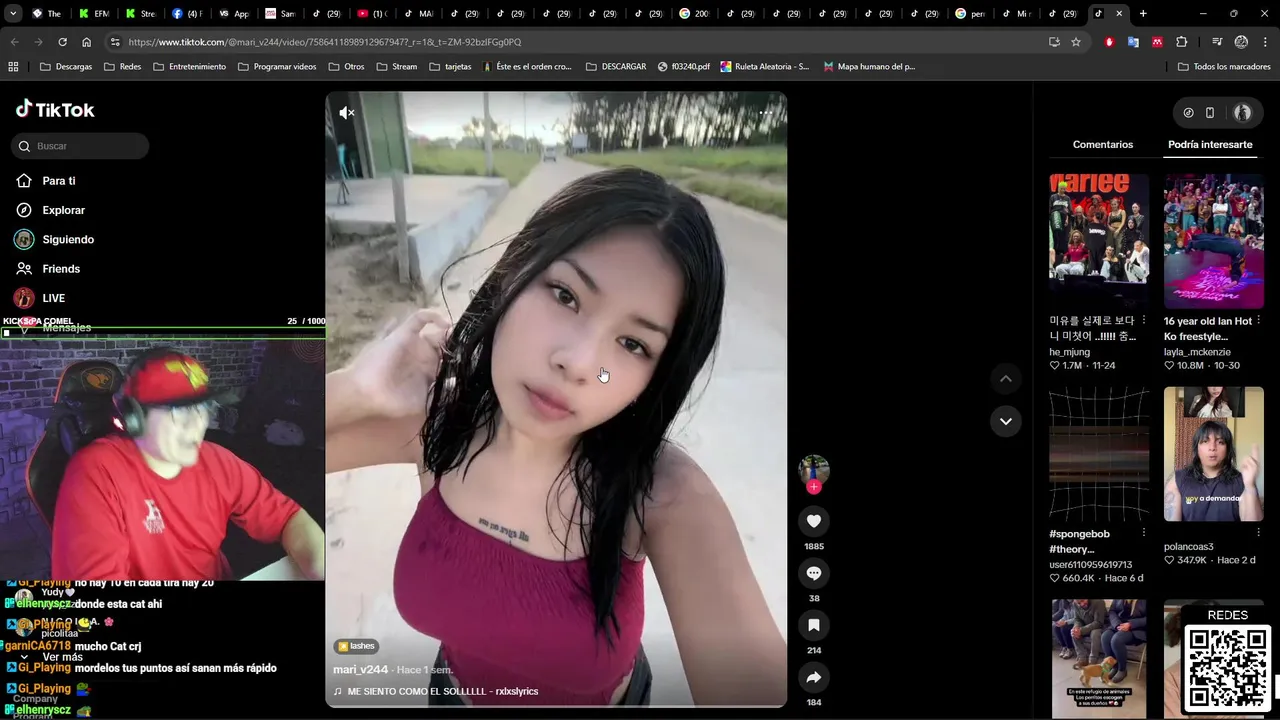Screen dimensions: 1280x720
Task: Focus the Buscar search field
Action: tap(81, 146)
